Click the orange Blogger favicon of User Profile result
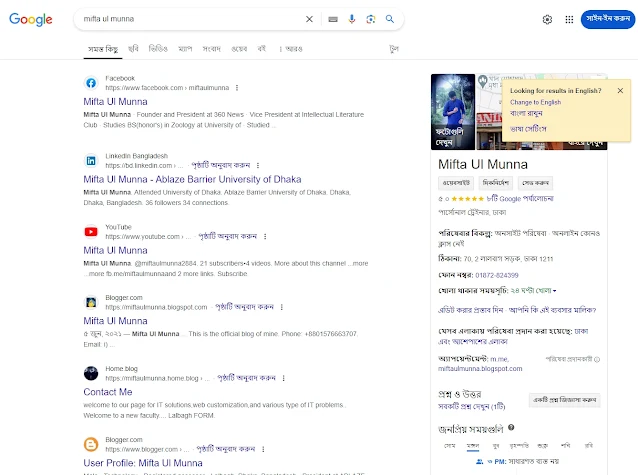This screenshot has height=475, width=638. pyautogui.click(x=91, y=444)
